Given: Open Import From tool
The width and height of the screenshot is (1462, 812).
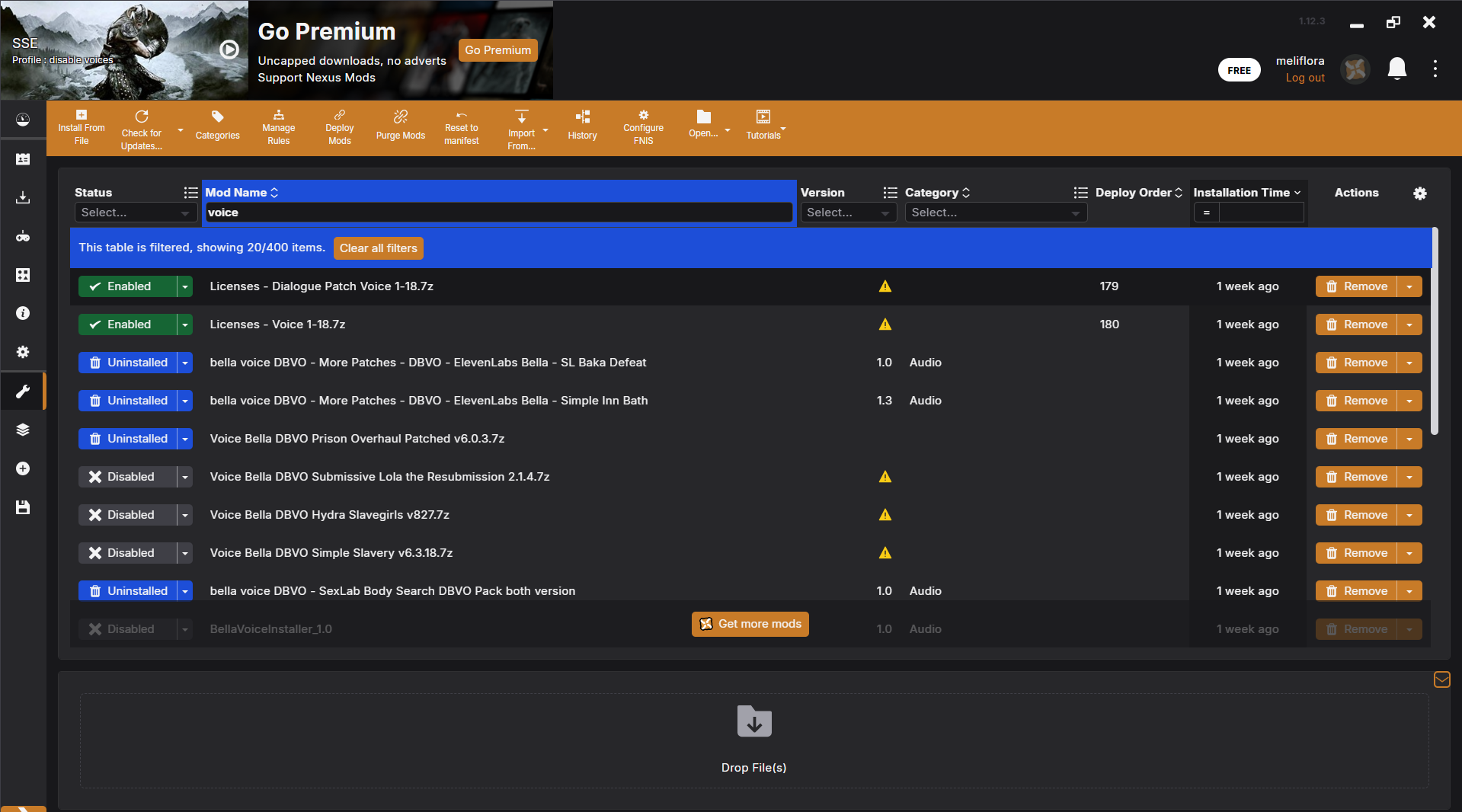Looking at the screenshot, I should pyautogui.click(x=522, y=129).
